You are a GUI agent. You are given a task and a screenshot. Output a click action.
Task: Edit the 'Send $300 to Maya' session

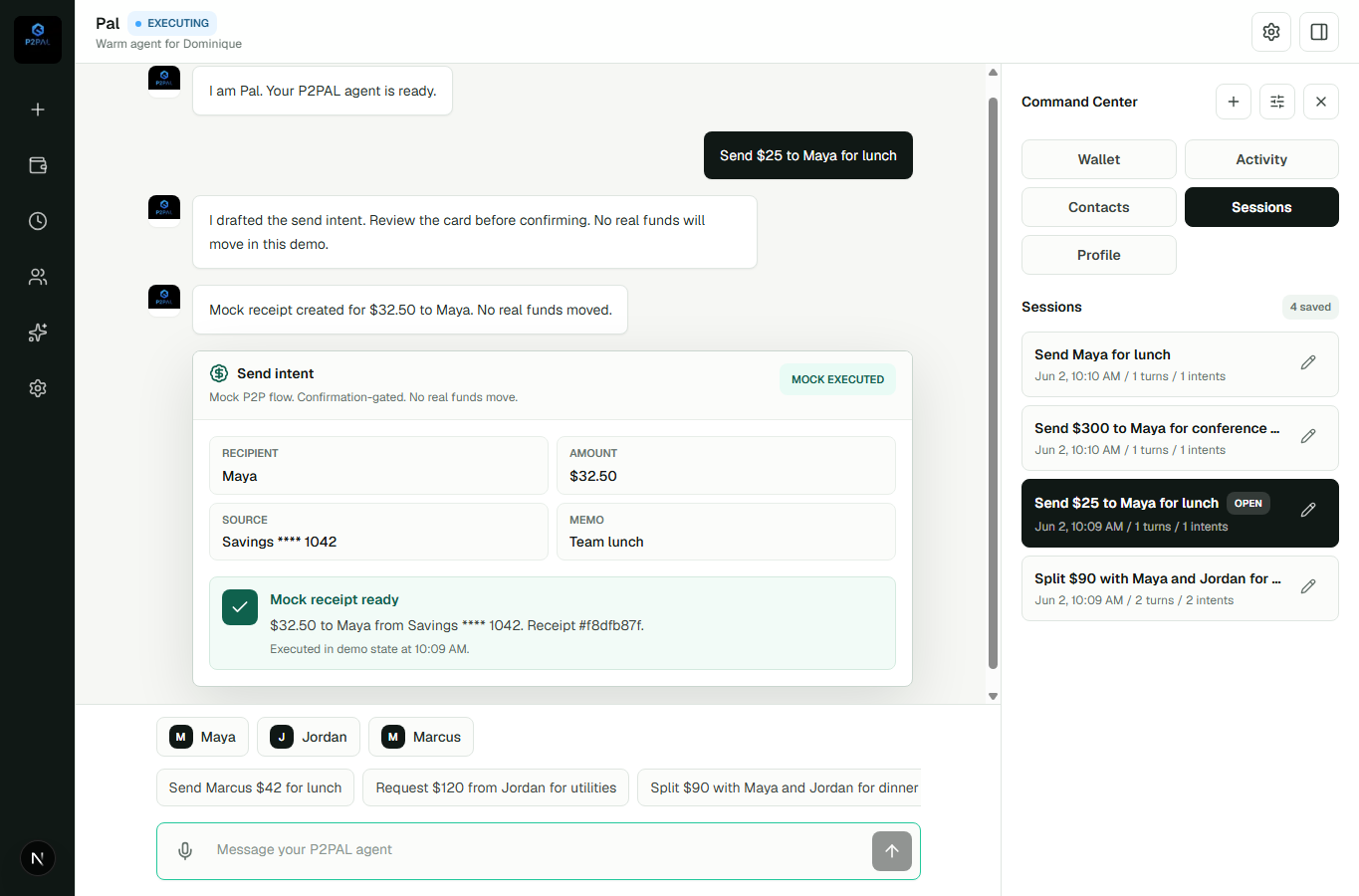[x=1308, y=436]
